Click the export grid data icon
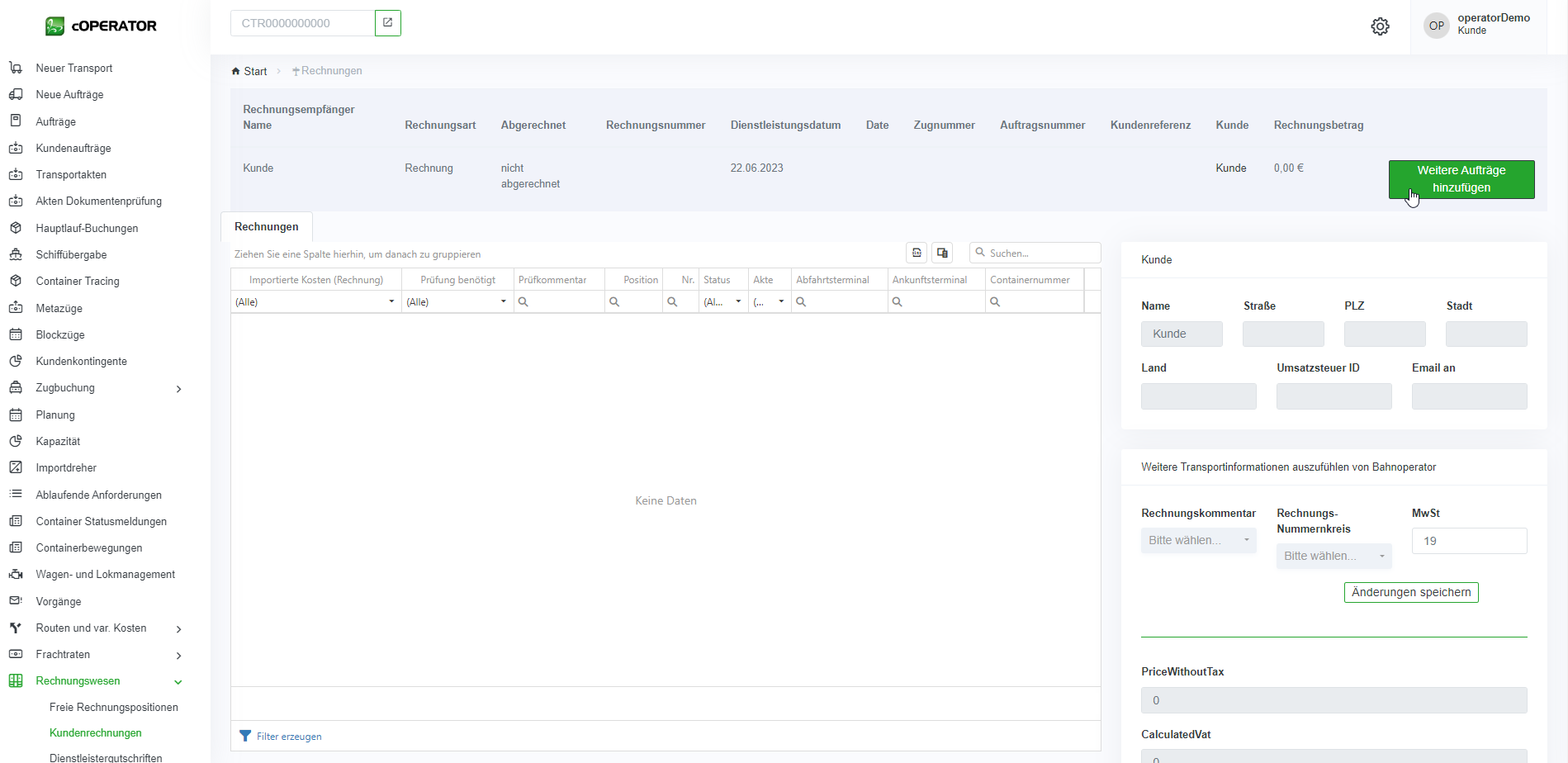Viewport: 1568px width, 763px height. point(917,253)
